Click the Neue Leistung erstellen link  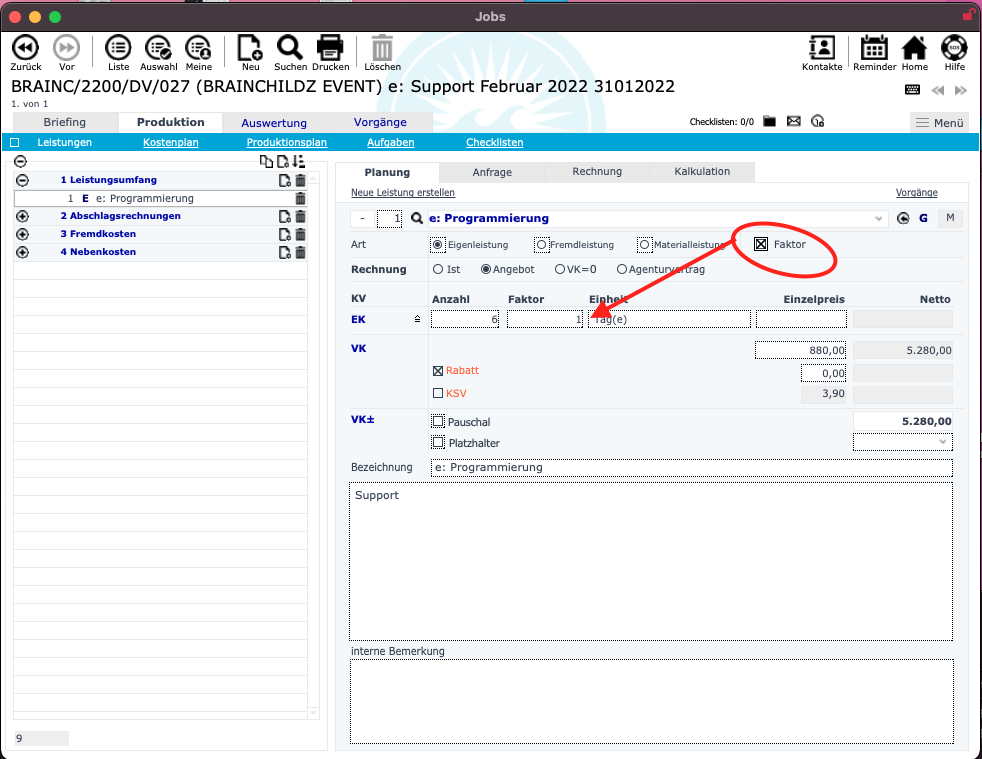click(x=402, y=192)
